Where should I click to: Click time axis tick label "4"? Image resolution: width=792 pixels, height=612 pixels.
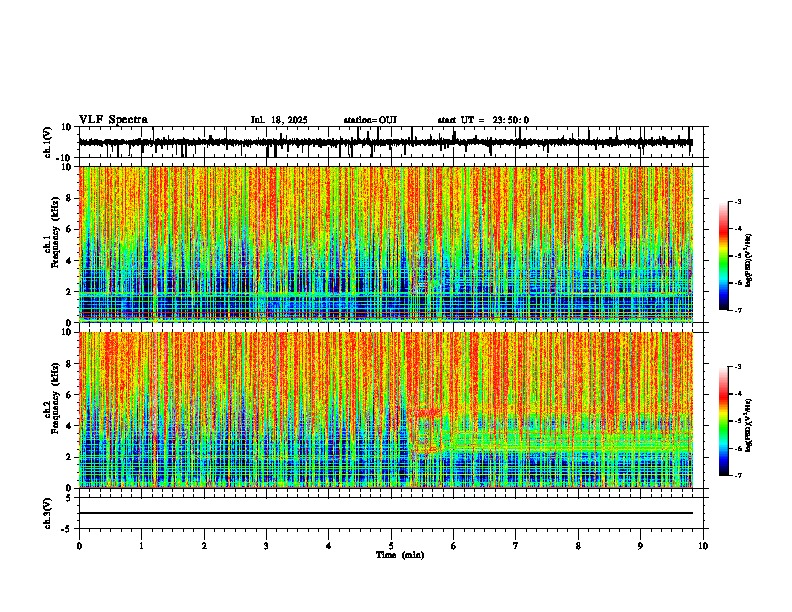tap(329, 546)
